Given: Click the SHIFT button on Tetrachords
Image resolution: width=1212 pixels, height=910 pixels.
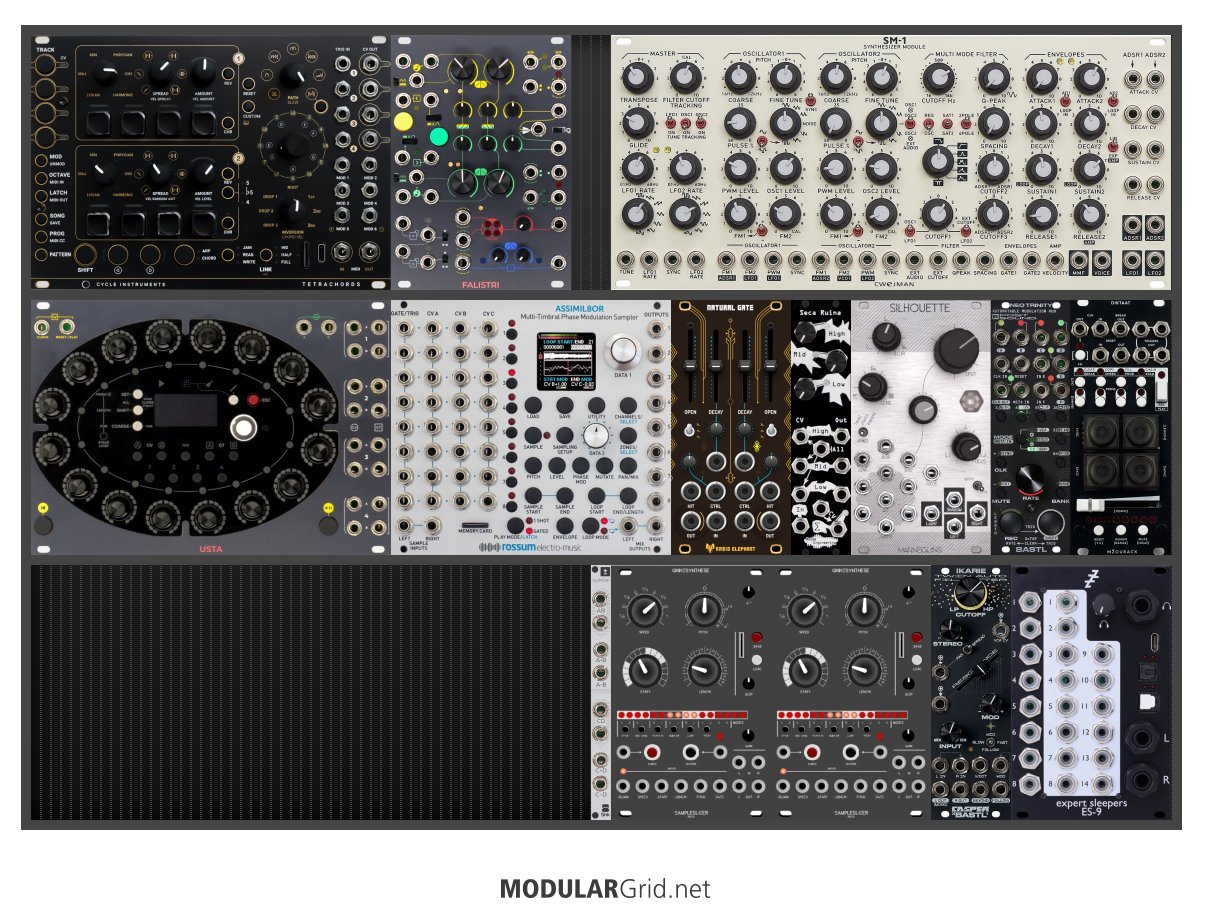Looking at the screenshot, I should pyautogui.click(x=85, y=254).
